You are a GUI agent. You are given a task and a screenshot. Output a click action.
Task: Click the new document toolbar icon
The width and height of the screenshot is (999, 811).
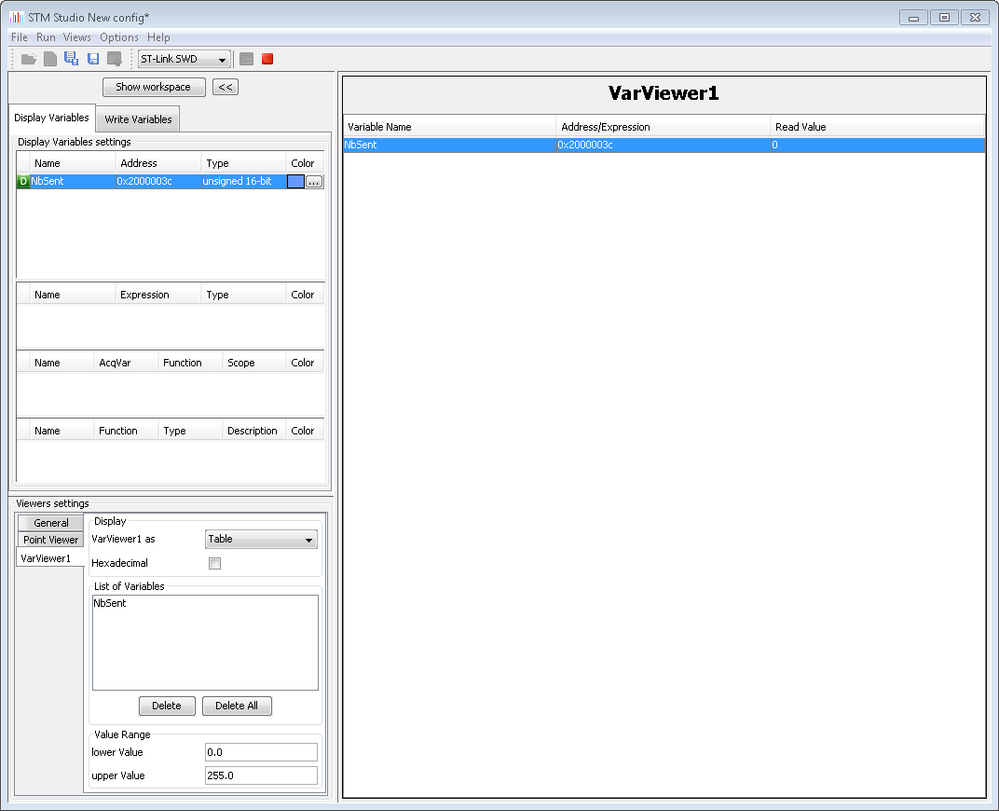50,59
